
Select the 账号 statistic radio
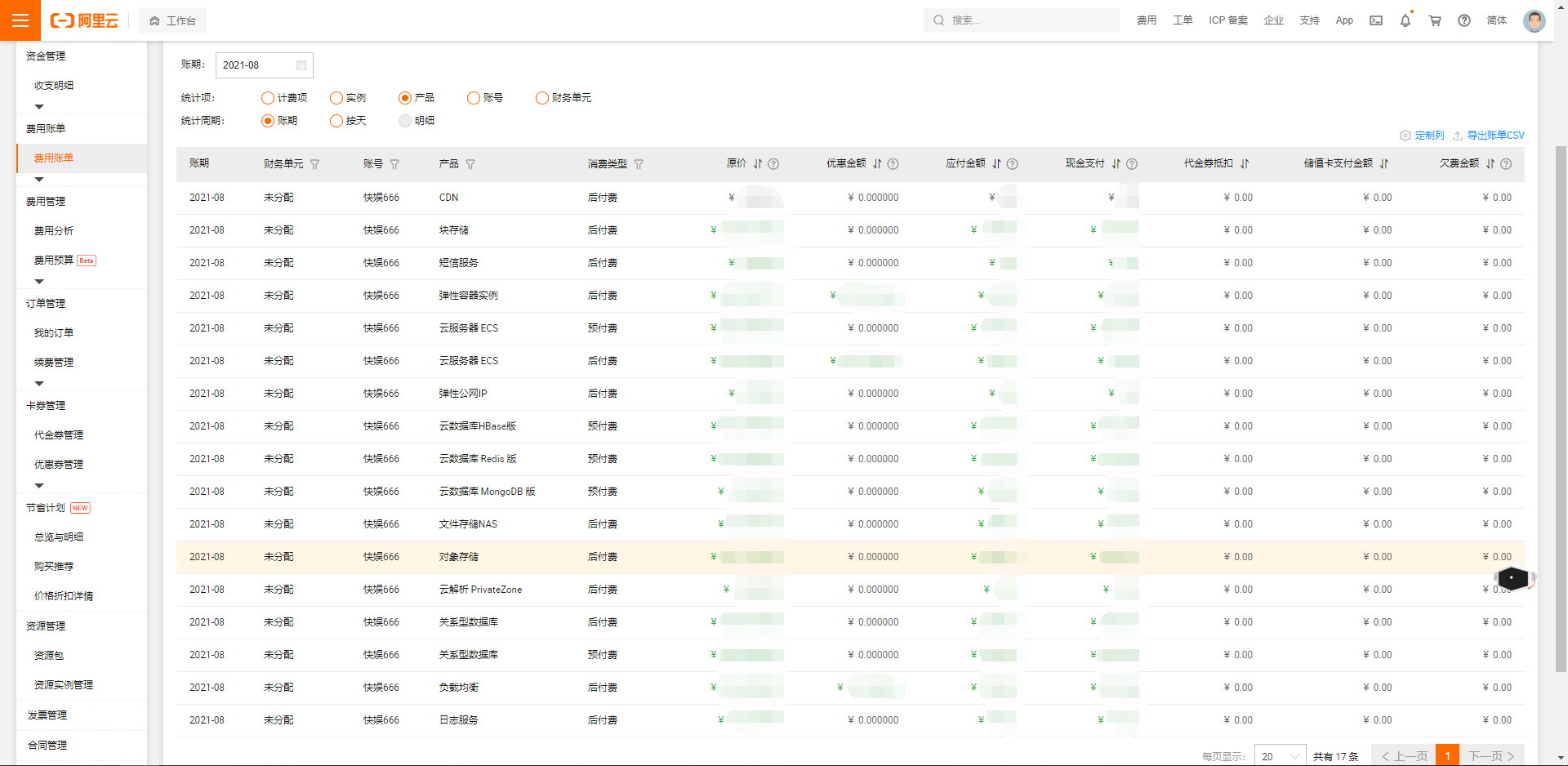[x=474, y=98]
